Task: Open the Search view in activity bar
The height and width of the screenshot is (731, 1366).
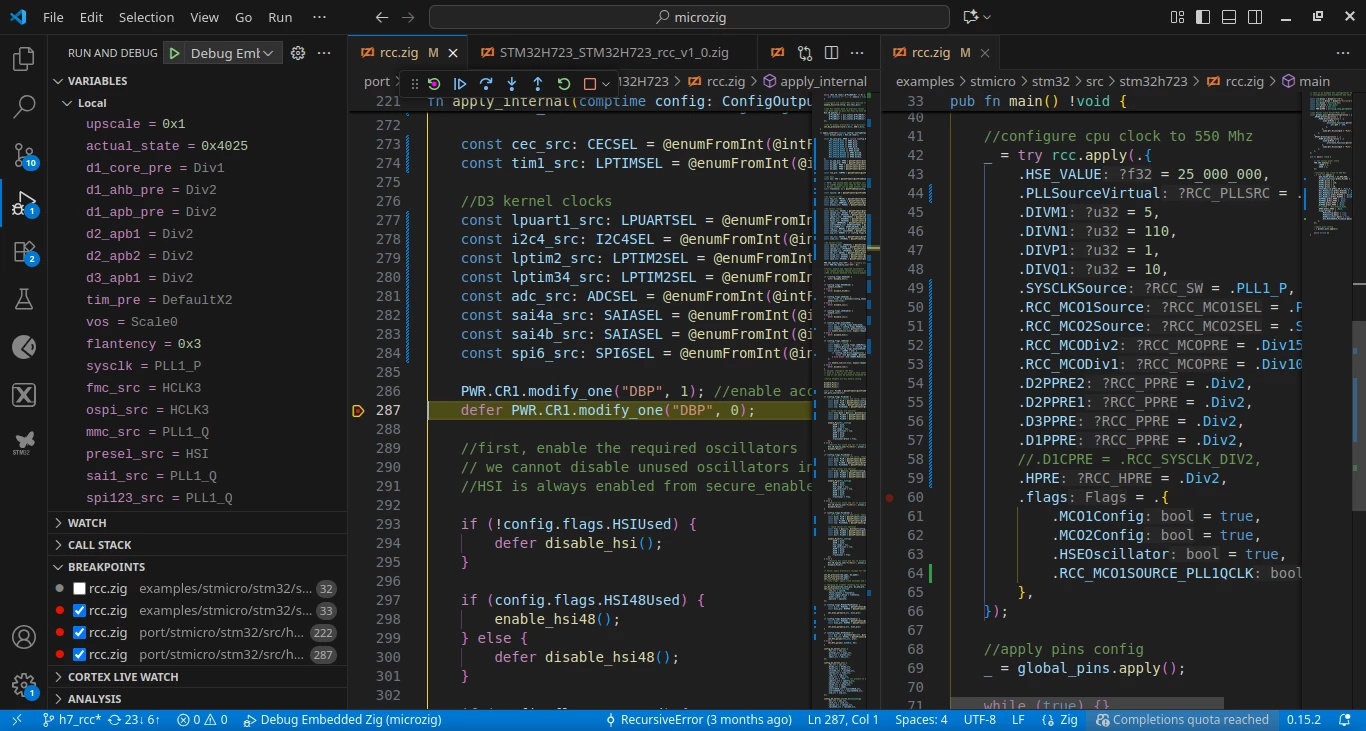Action: (x=24, y=107)
